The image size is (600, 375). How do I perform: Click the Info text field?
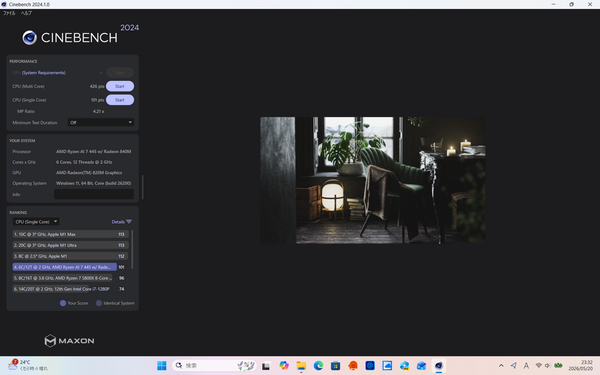[94, 194]
